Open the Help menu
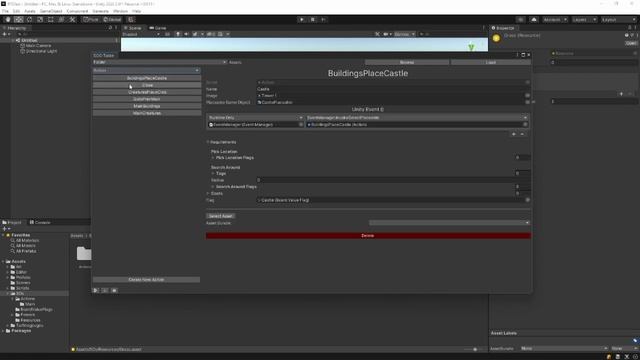The width and height of the screenshot is (640, 360). point(136,11)
